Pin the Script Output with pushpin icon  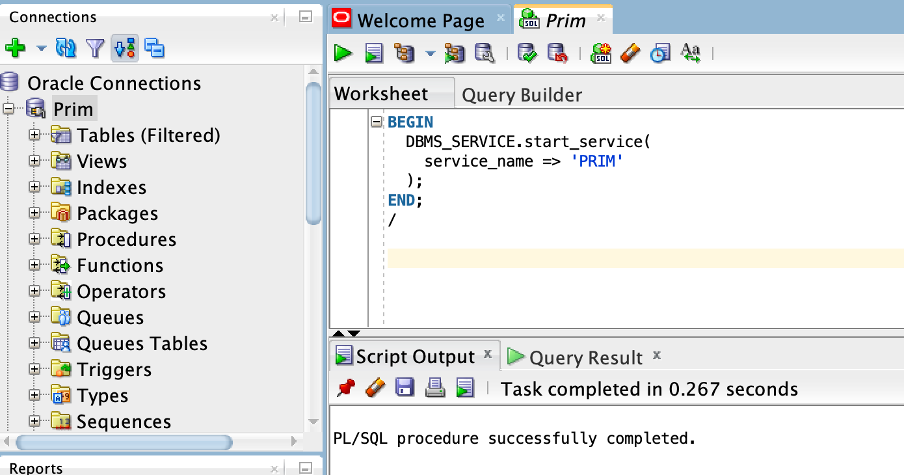tap(345, 388)
